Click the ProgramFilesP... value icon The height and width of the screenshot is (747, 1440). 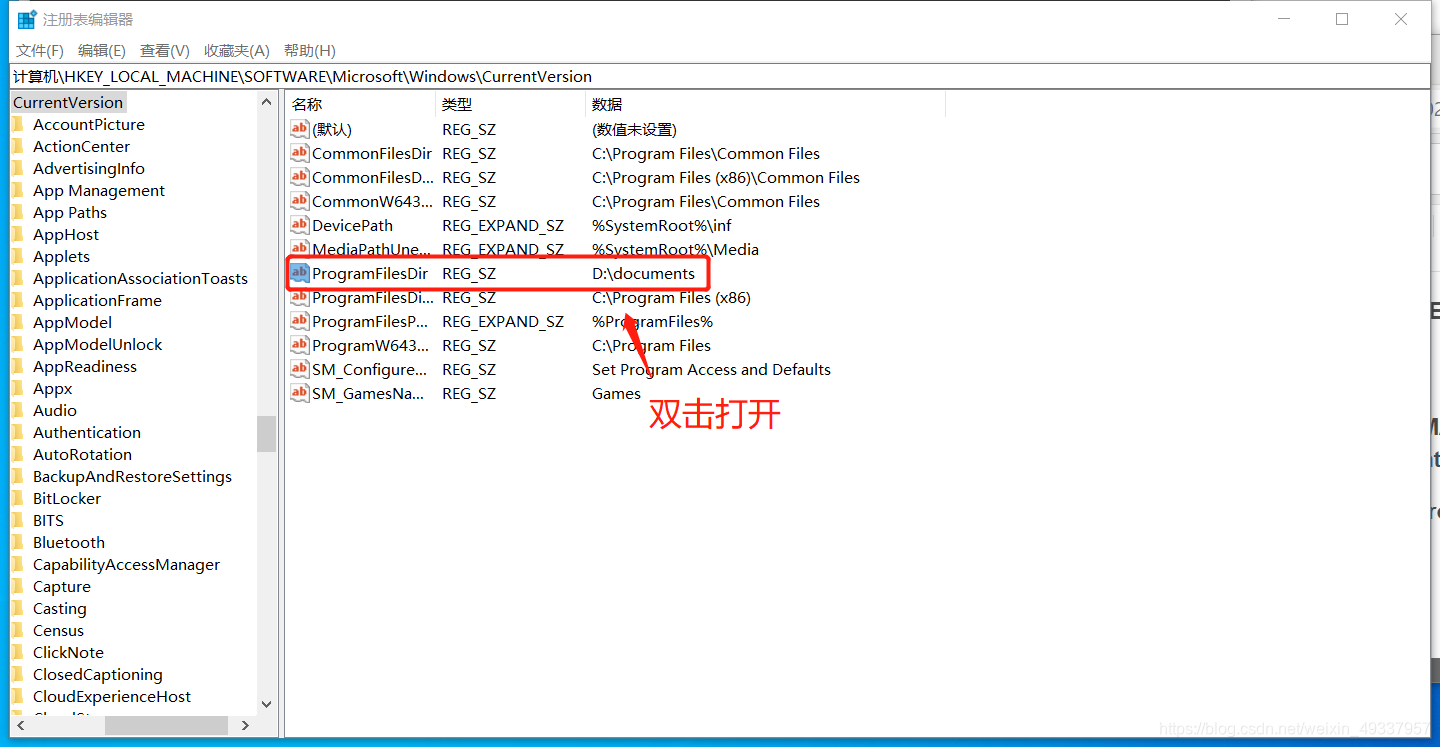[300, 321]
